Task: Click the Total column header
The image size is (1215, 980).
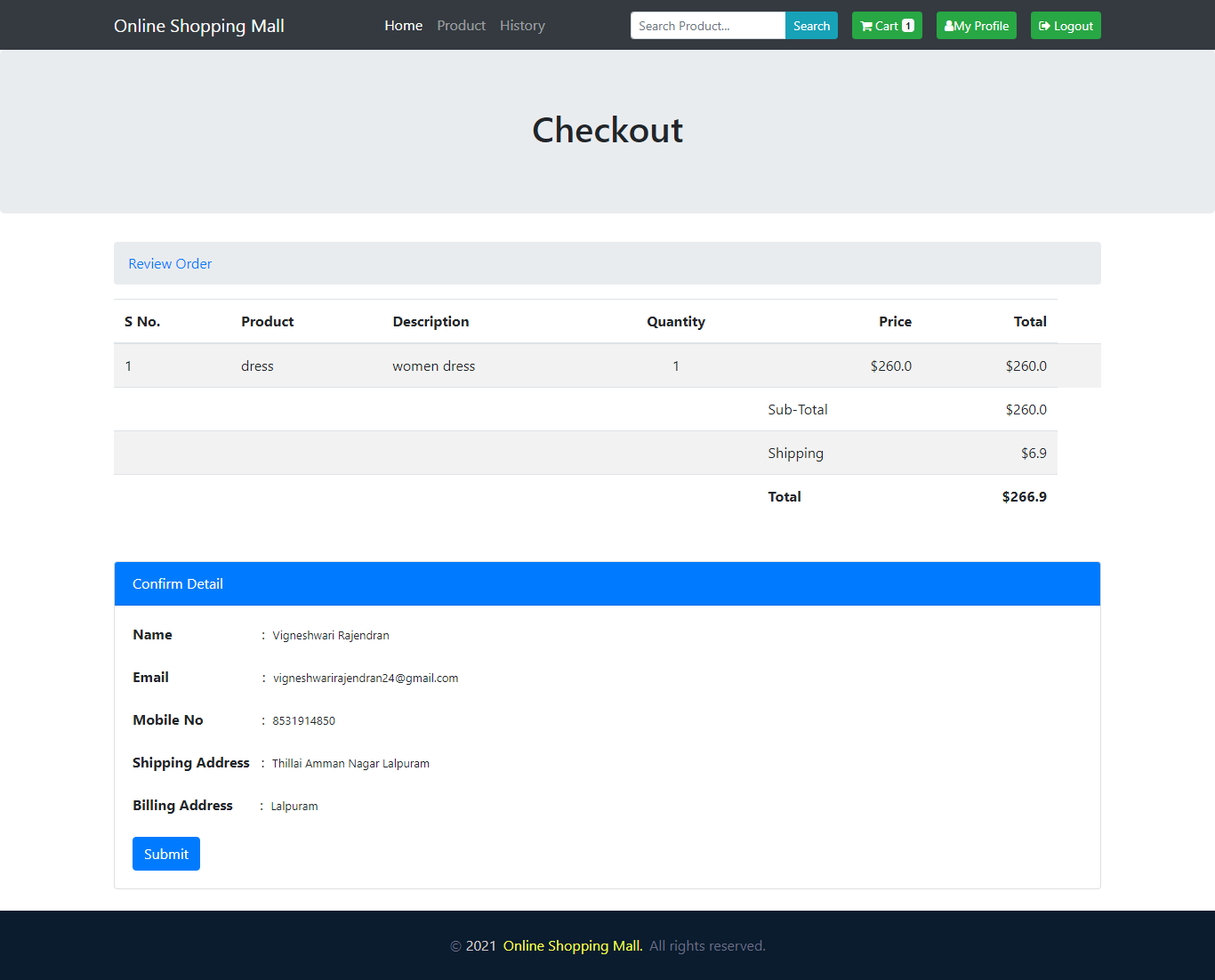Action: (x=1030, y=321)
